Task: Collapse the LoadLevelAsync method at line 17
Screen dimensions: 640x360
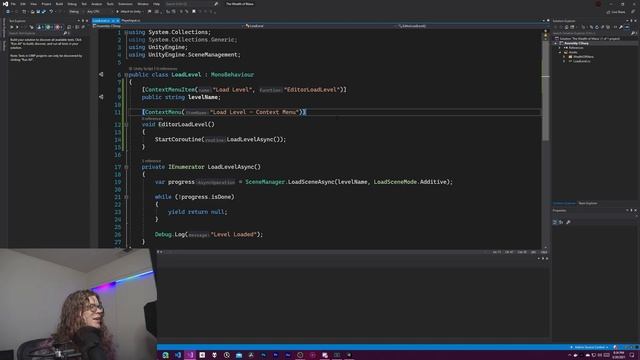Action: click(126, 167)
